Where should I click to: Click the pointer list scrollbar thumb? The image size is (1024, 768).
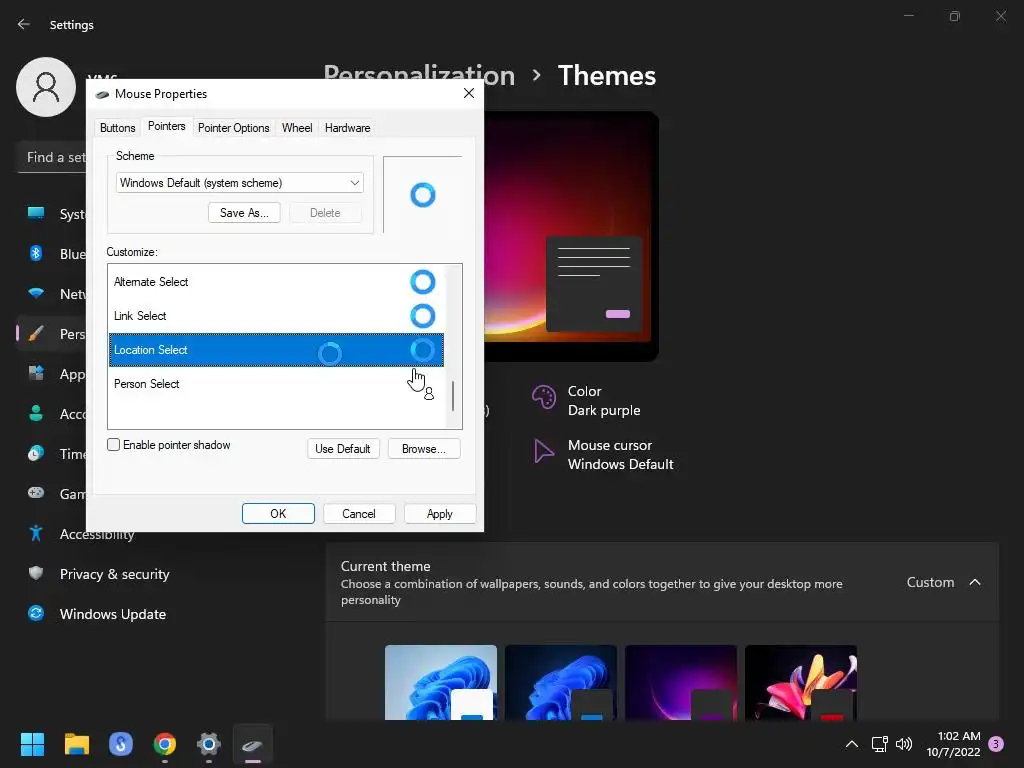click(453, 396)
